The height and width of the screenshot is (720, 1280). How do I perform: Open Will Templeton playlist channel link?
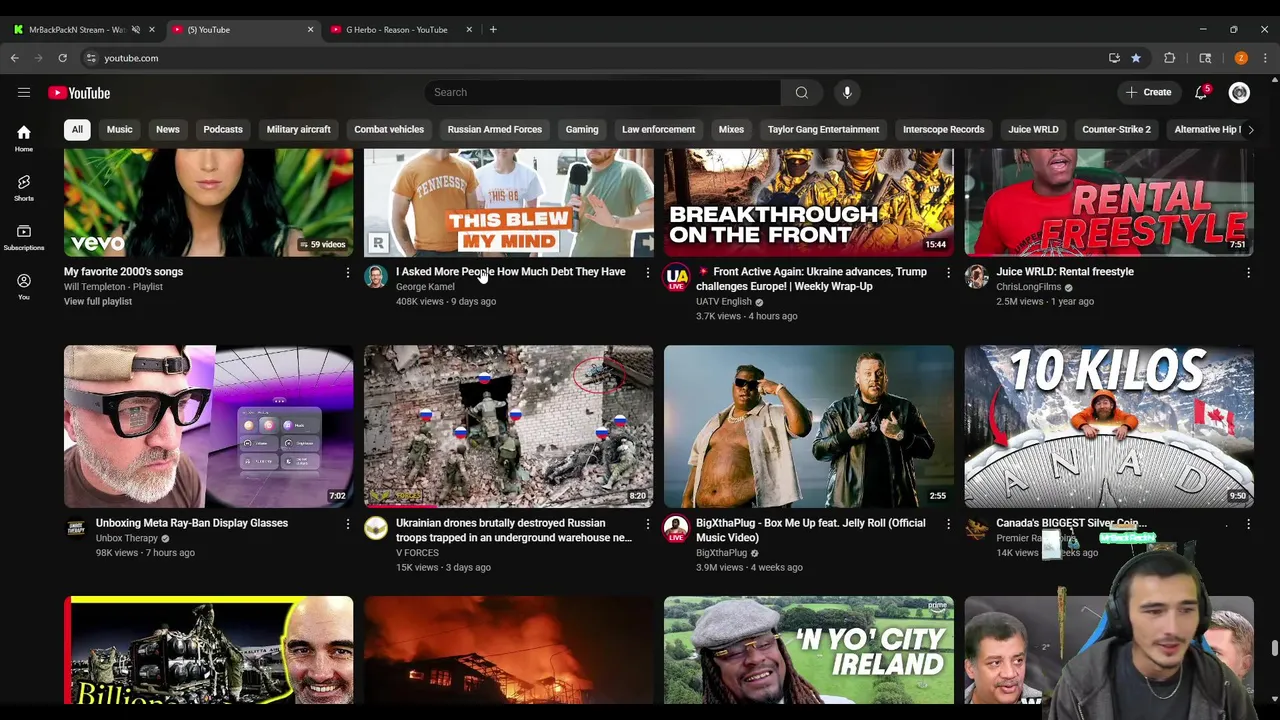coord(96,287)
